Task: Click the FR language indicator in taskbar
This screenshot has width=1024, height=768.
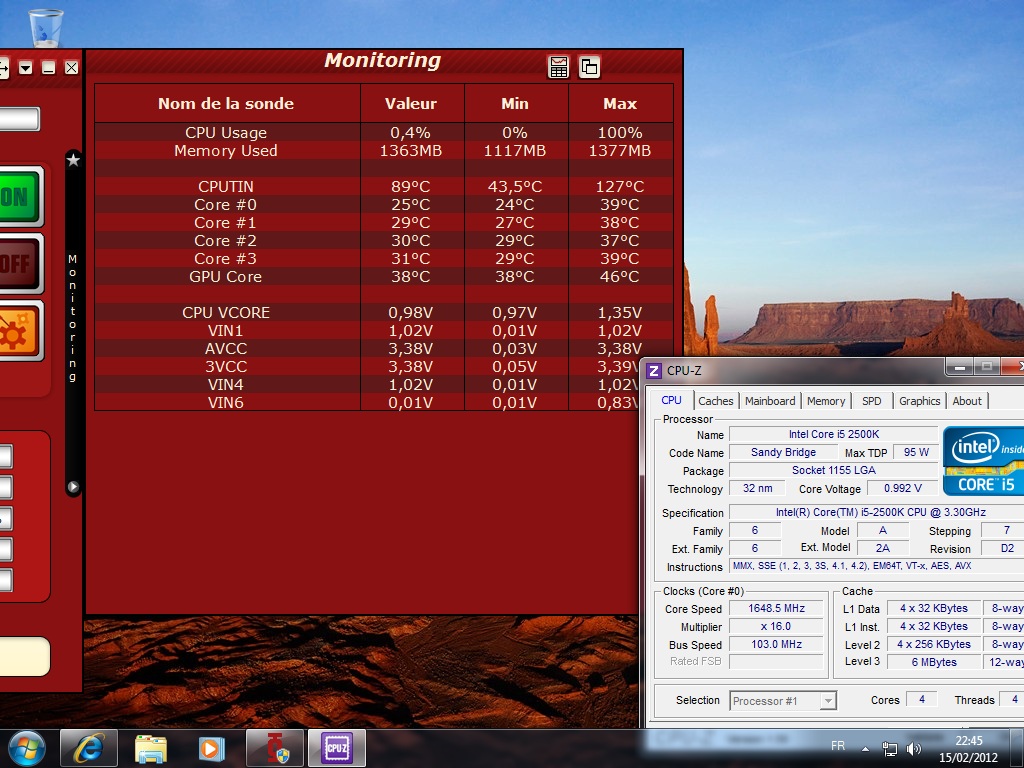Action: (x=838, y=746)
